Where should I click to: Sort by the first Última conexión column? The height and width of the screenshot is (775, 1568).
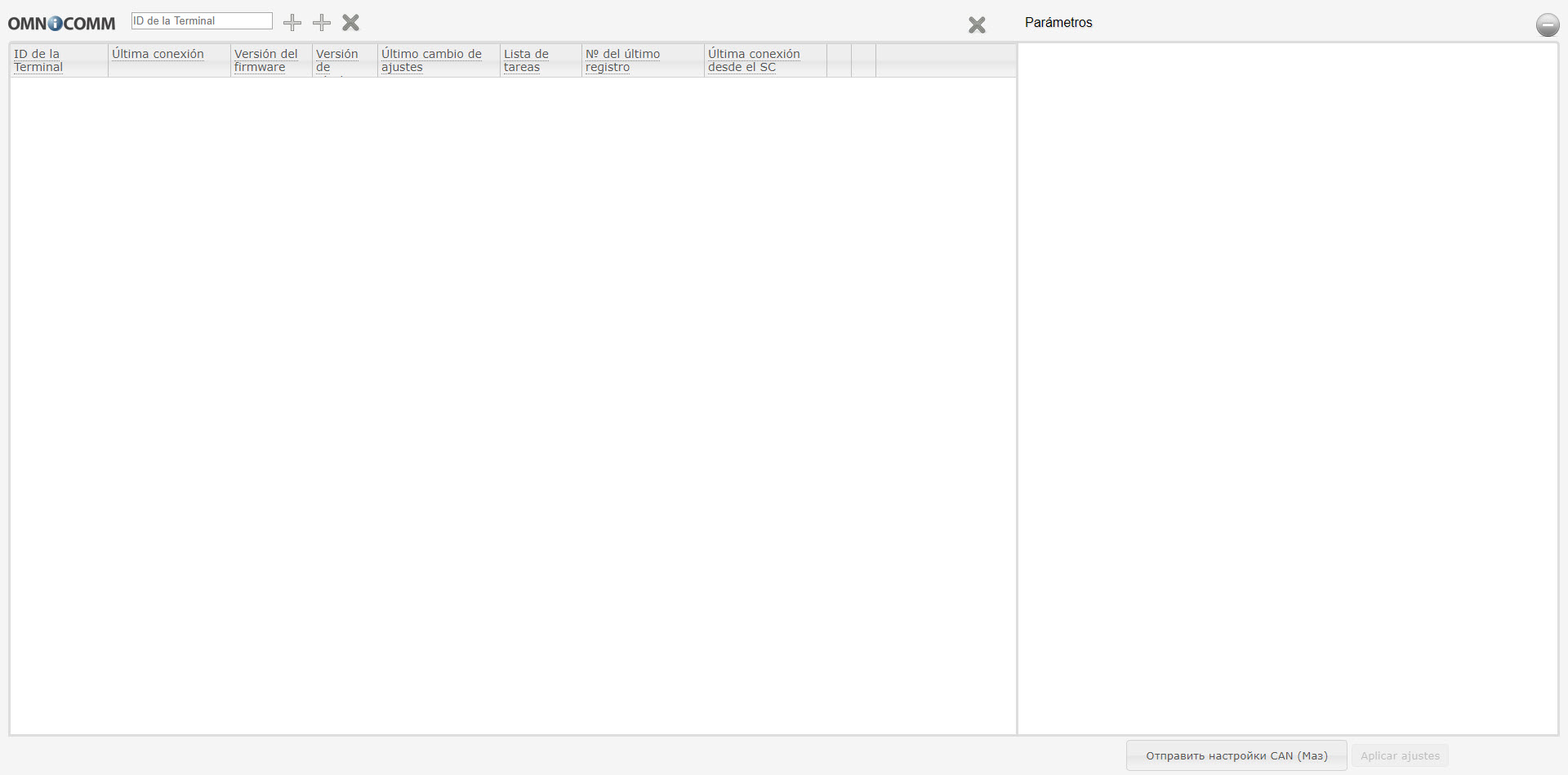(x=158, y=54)
